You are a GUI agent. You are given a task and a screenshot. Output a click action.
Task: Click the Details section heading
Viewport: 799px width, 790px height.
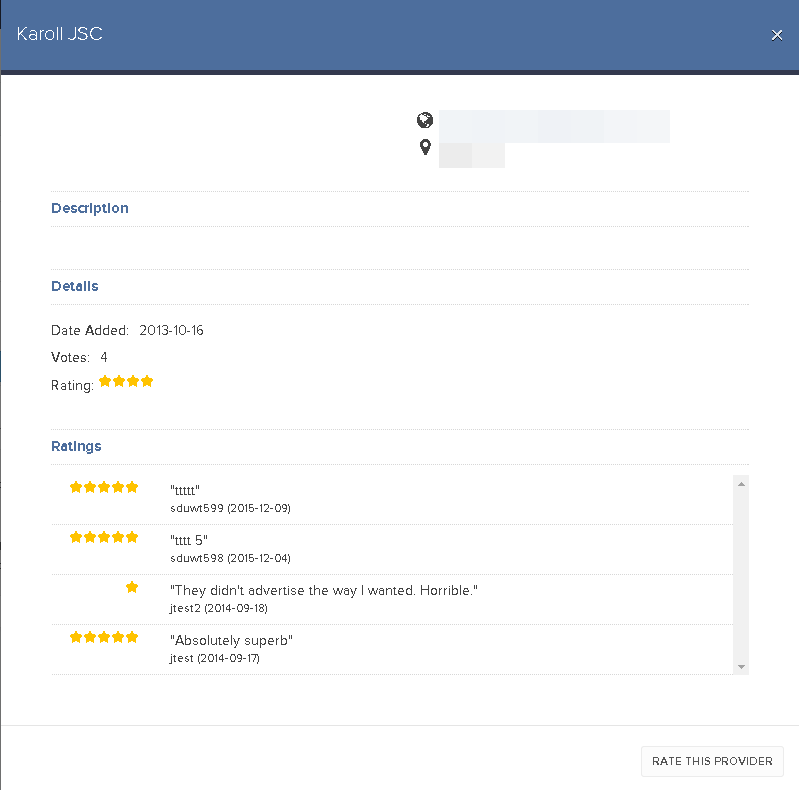74,286
